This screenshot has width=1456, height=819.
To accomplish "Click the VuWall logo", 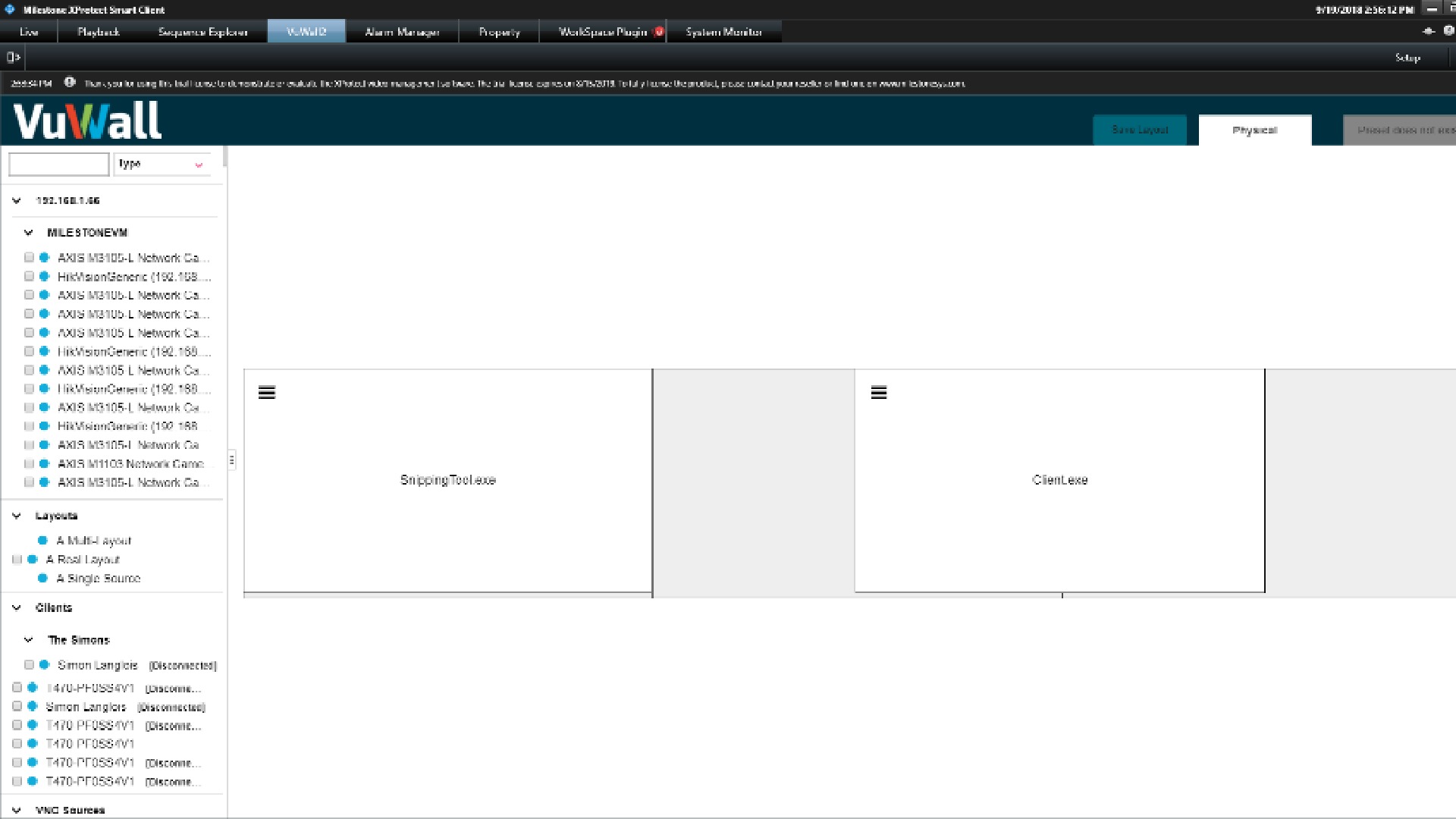I will coord(88,121).
